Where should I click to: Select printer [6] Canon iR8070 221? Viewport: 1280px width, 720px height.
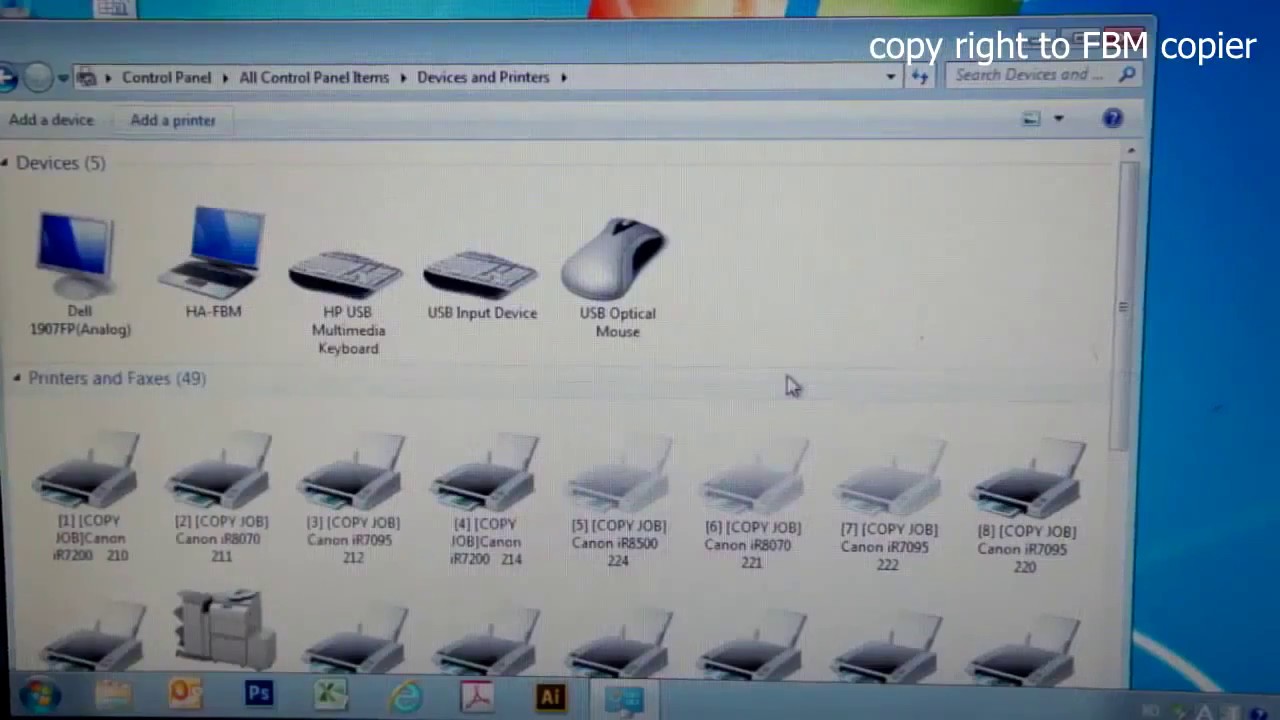pyautogui.click(x=752, y=504)
